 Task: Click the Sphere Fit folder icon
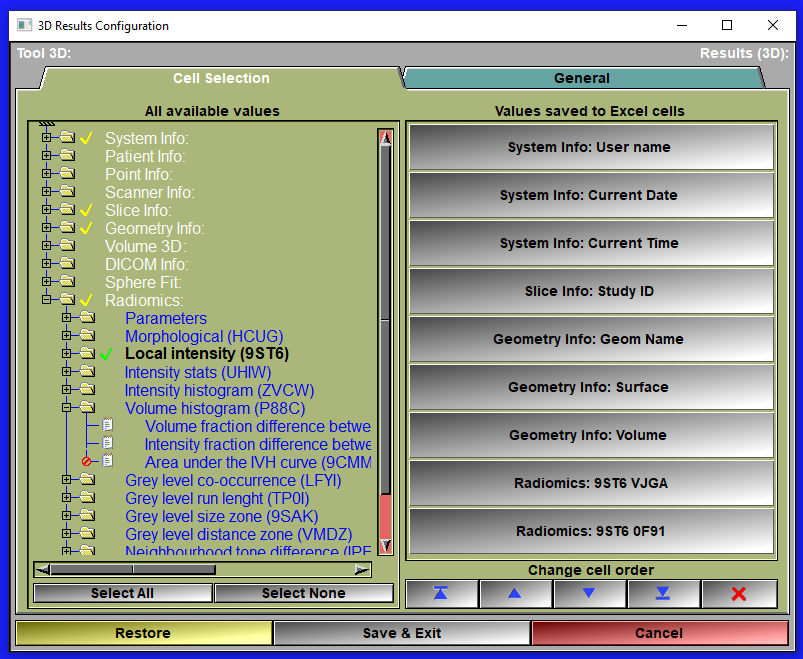[x=67, y=281]
